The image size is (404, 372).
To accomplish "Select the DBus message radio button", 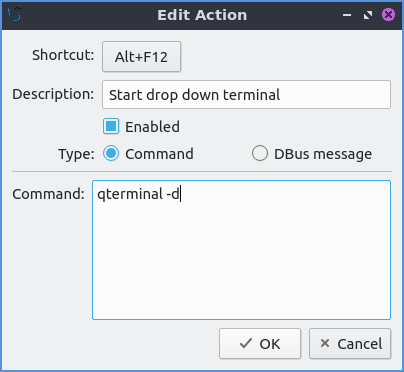I will [260, 154].
